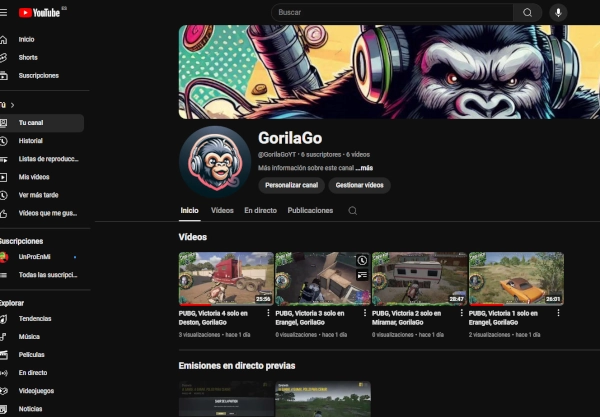Switch to the En directo tab

click(260, 211)
